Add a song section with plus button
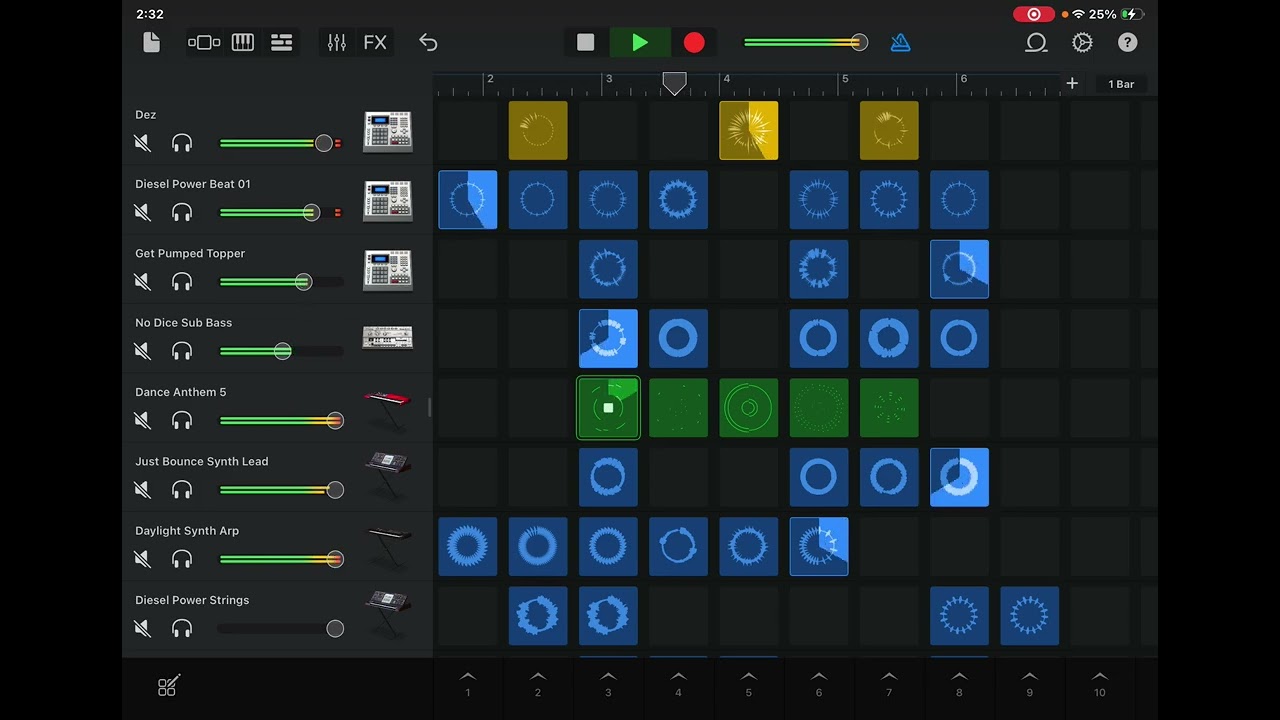The height and width of the screenshot is (720, 1280). tap(1072, 84)
